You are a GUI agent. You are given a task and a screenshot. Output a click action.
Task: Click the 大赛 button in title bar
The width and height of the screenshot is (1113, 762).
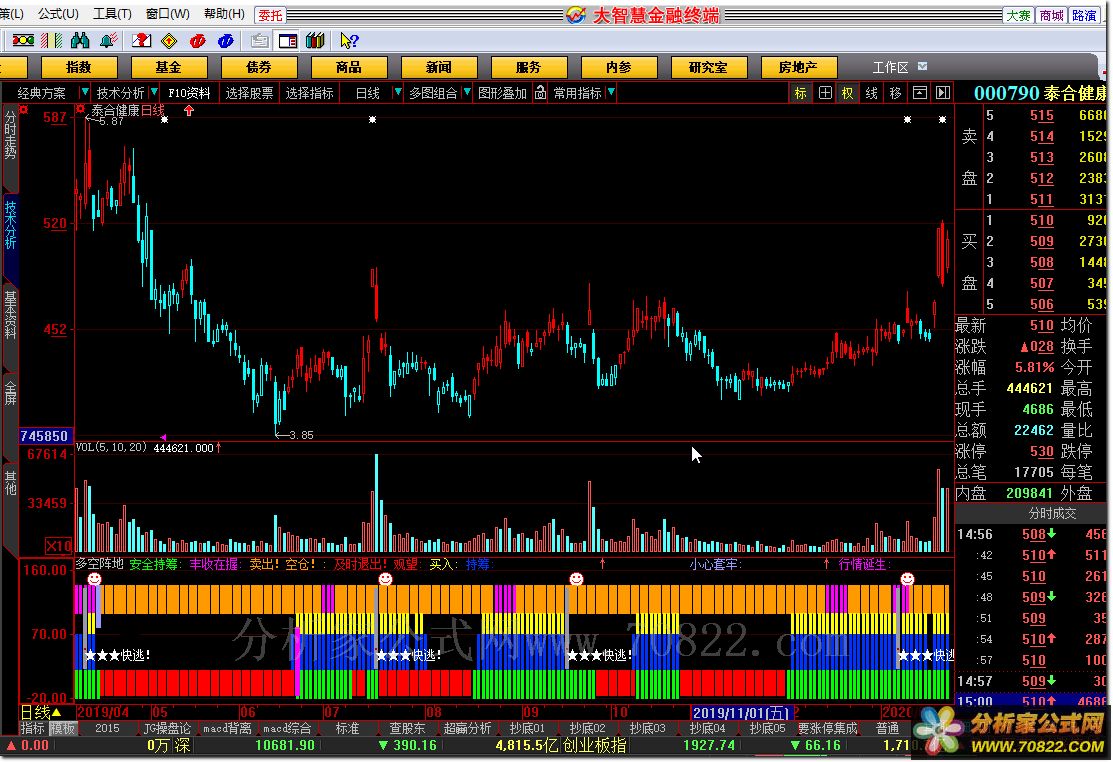click(1018, 16)
